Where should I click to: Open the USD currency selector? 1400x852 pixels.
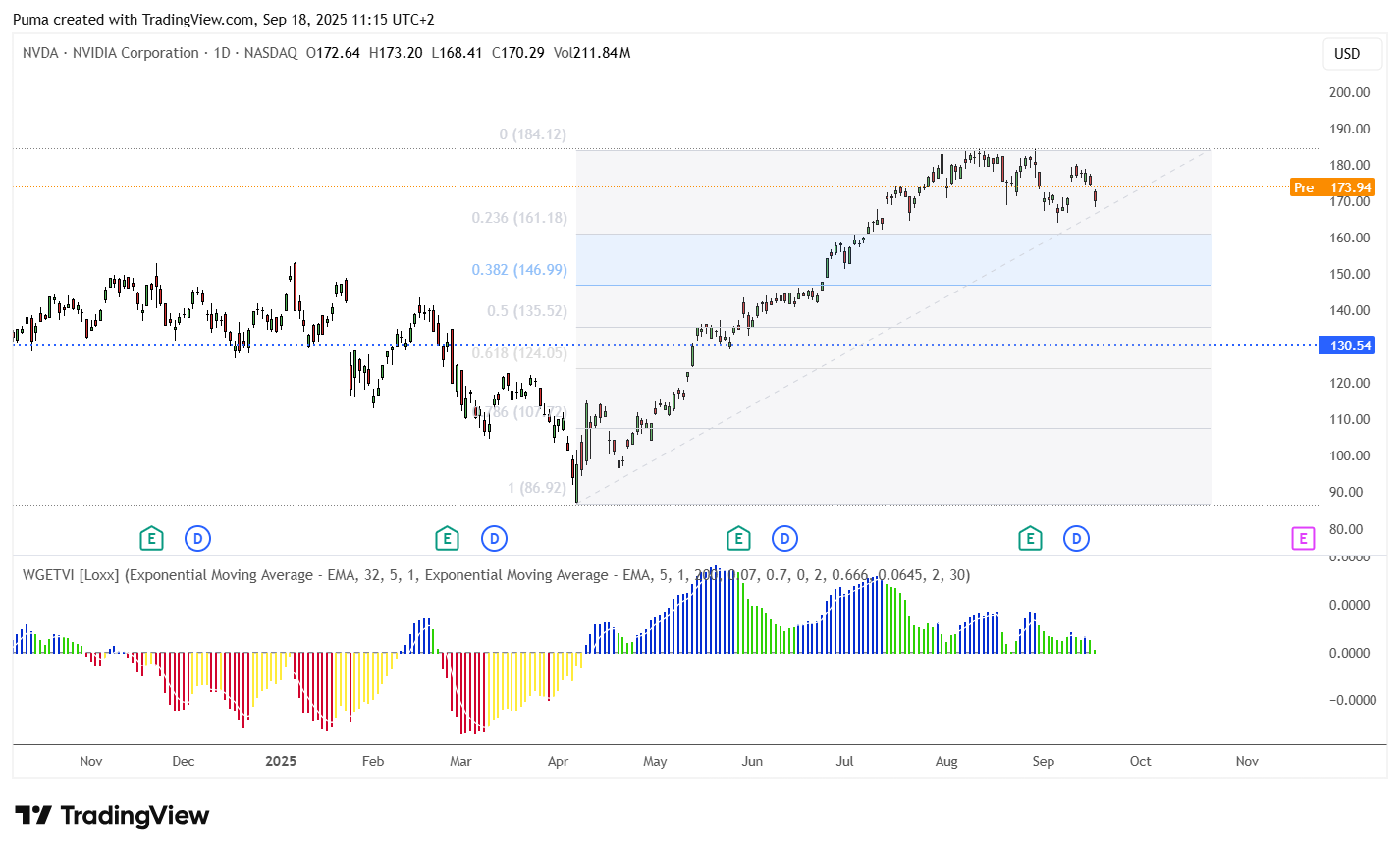coord(1347,54)
